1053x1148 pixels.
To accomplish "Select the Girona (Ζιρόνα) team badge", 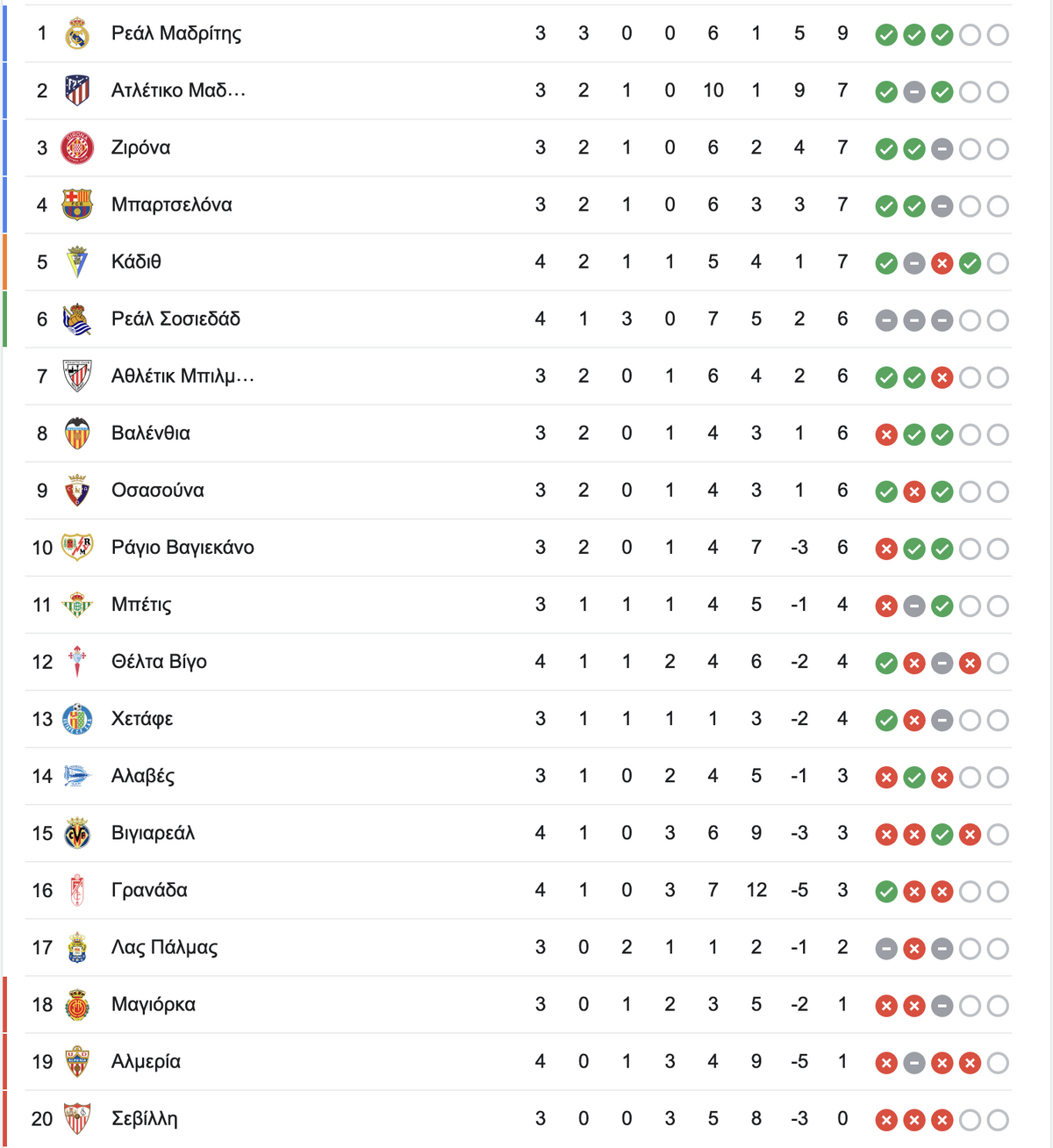I will pyautogui.click(x=77, y=147).
